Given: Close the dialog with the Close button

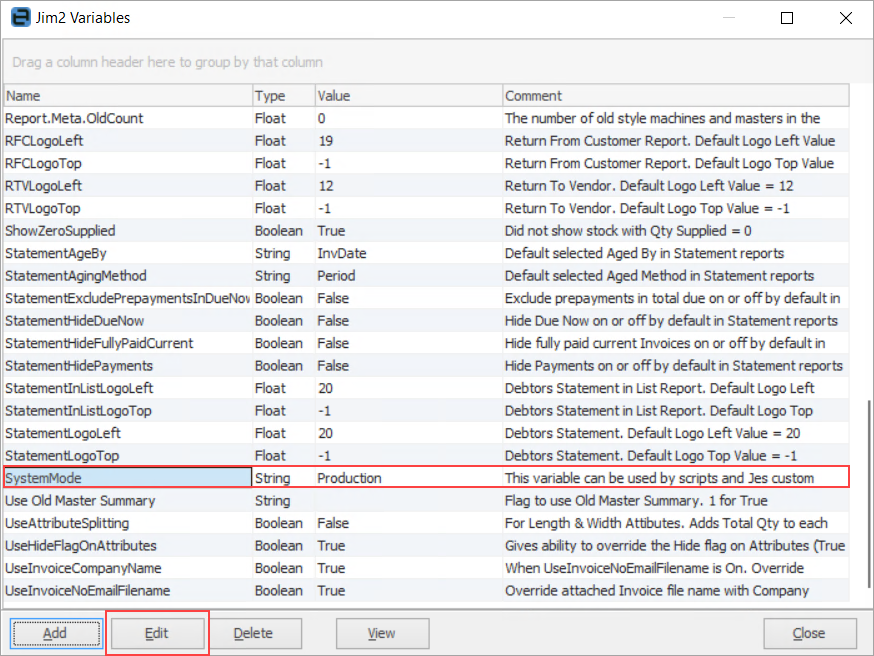Looking at the screenshot, I should click(x=808, y=633).
